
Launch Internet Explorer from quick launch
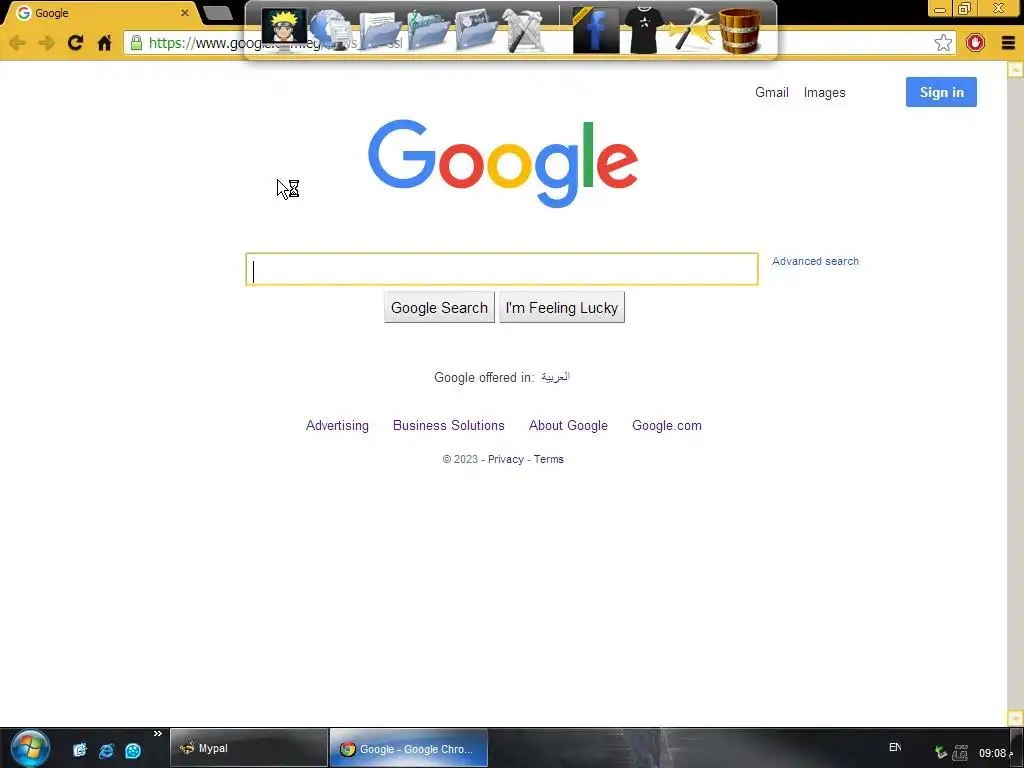[x=106, y=750]
